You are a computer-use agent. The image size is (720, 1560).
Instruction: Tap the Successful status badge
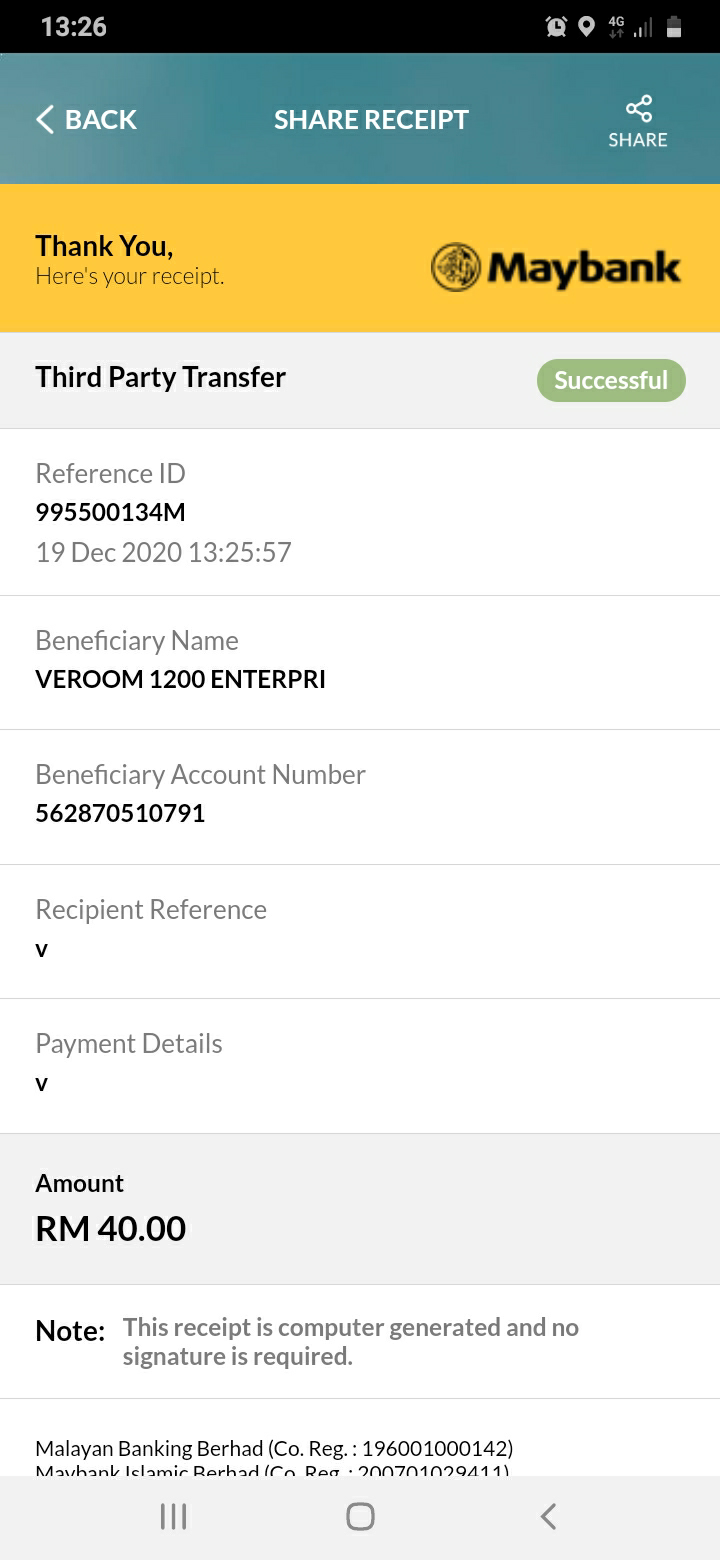pos(611,381)
